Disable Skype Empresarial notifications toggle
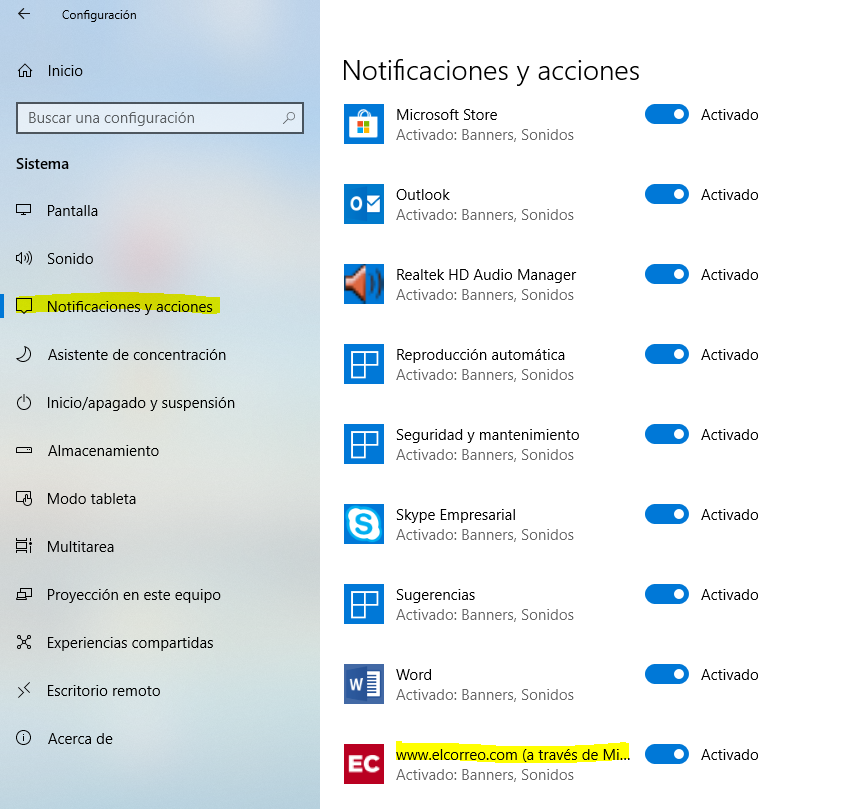The width and height of the screenshot is (863, 809). (x=667, y=514)
